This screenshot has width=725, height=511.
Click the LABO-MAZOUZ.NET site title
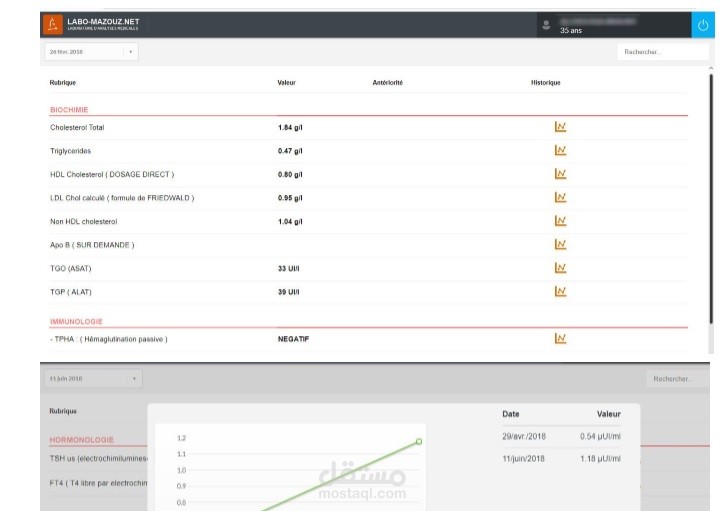coord(103,22)
